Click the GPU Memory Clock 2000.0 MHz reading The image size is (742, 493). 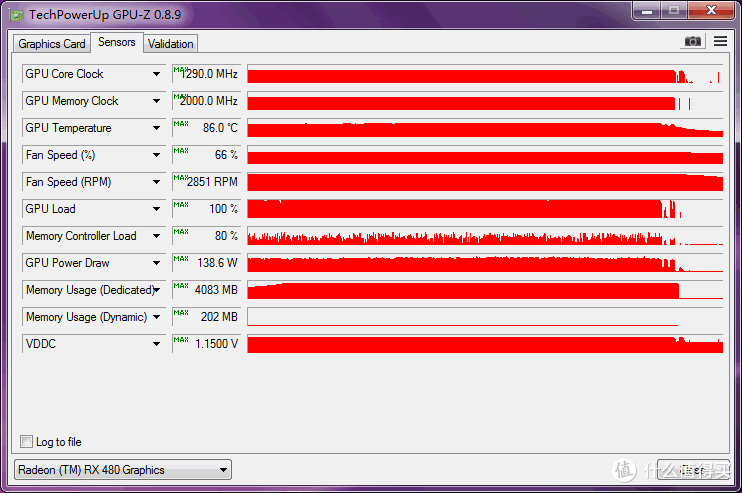(206, 101)
